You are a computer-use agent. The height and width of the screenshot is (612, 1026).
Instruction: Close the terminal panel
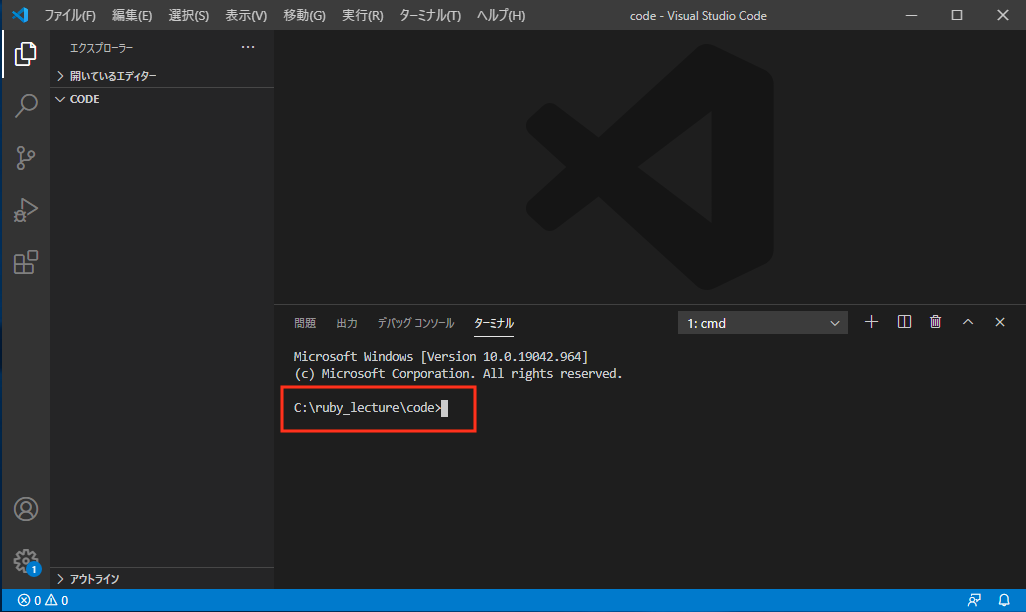tap(1000, 322)
